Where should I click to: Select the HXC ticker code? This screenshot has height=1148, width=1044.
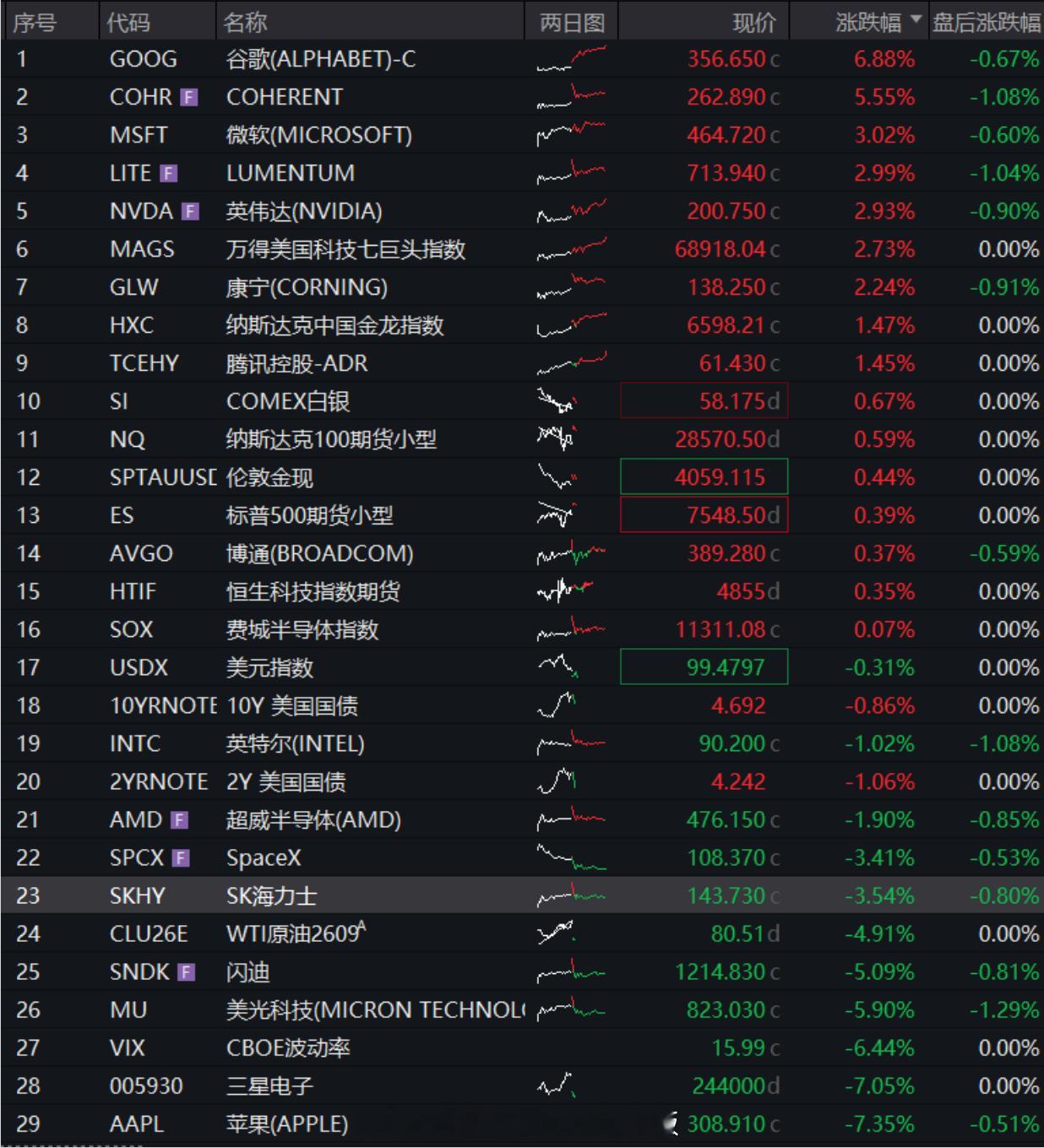[132, 325]
